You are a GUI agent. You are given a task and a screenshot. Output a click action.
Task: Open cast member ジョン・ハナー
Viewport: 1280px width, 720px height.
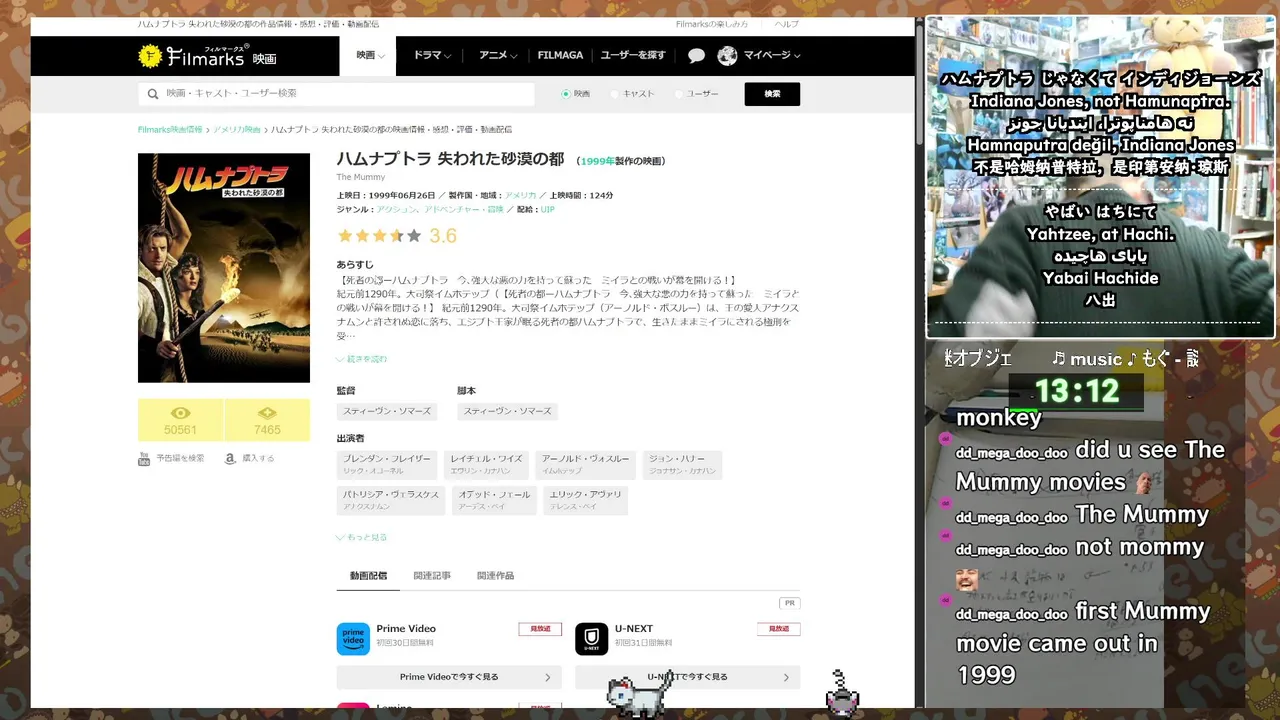(682, 464)
